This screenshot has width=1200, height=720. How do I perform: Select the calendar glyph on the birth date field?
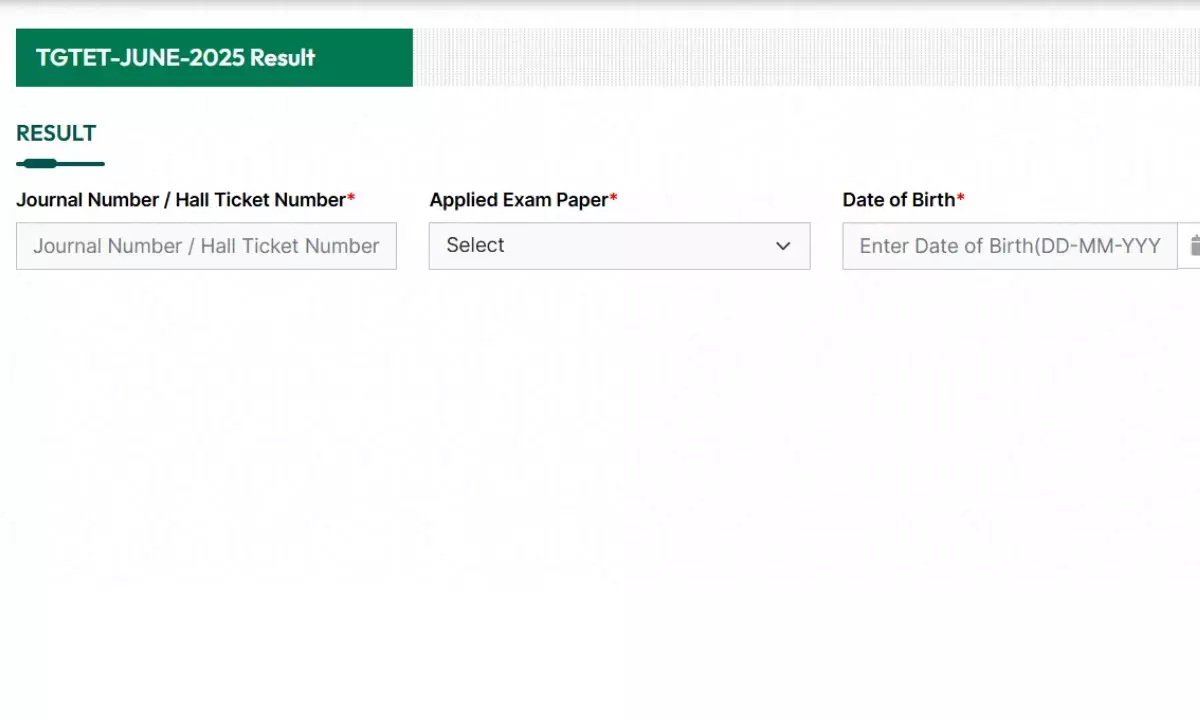click(x=1194, y=245)
